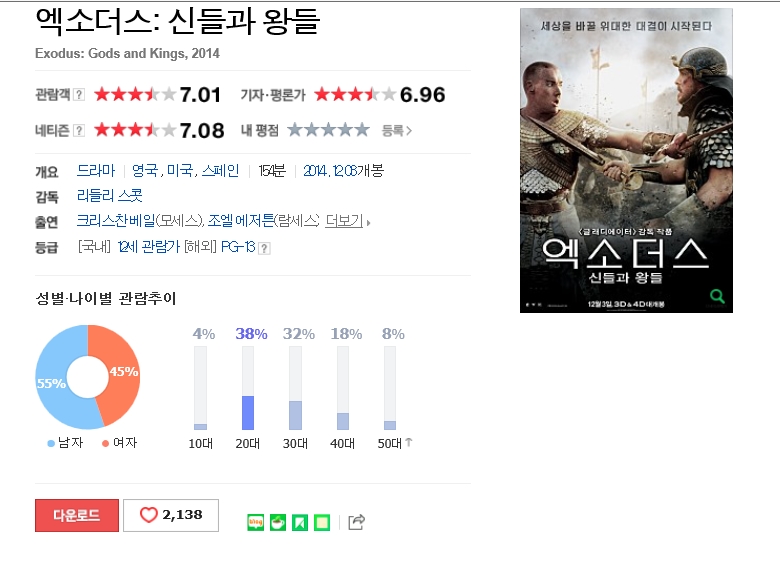Click the red 다운로드 button
The height and width of the screenshot is (583, 780).
(x=77, y=515)
